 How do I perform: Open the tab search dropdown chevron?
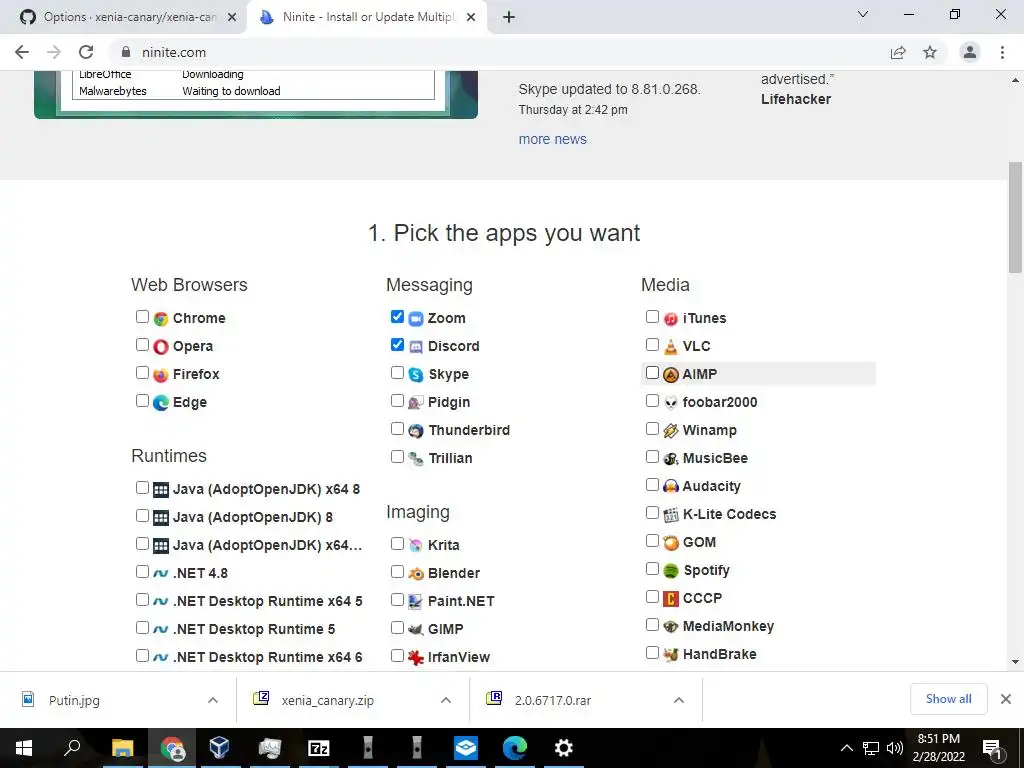tap(863, 14)
